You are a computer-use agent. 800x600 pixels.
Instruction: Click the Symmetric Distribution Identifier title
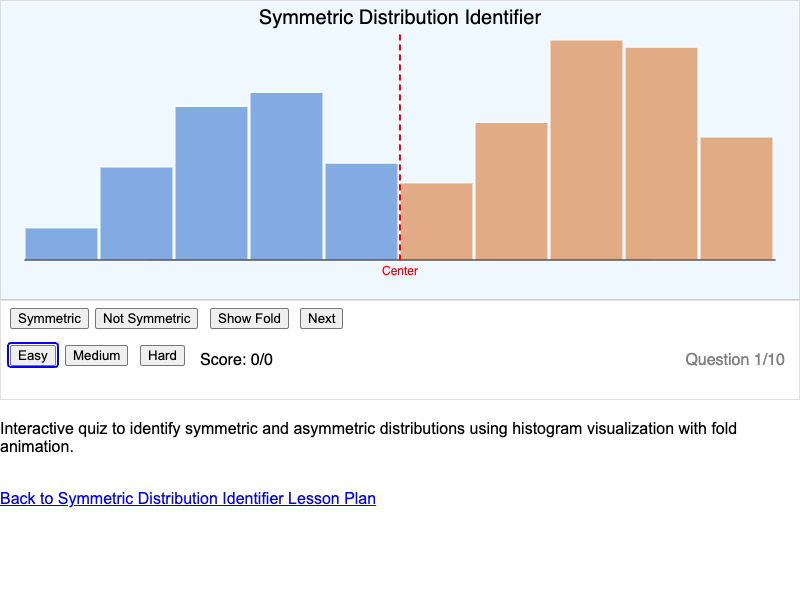coord(400,17)
